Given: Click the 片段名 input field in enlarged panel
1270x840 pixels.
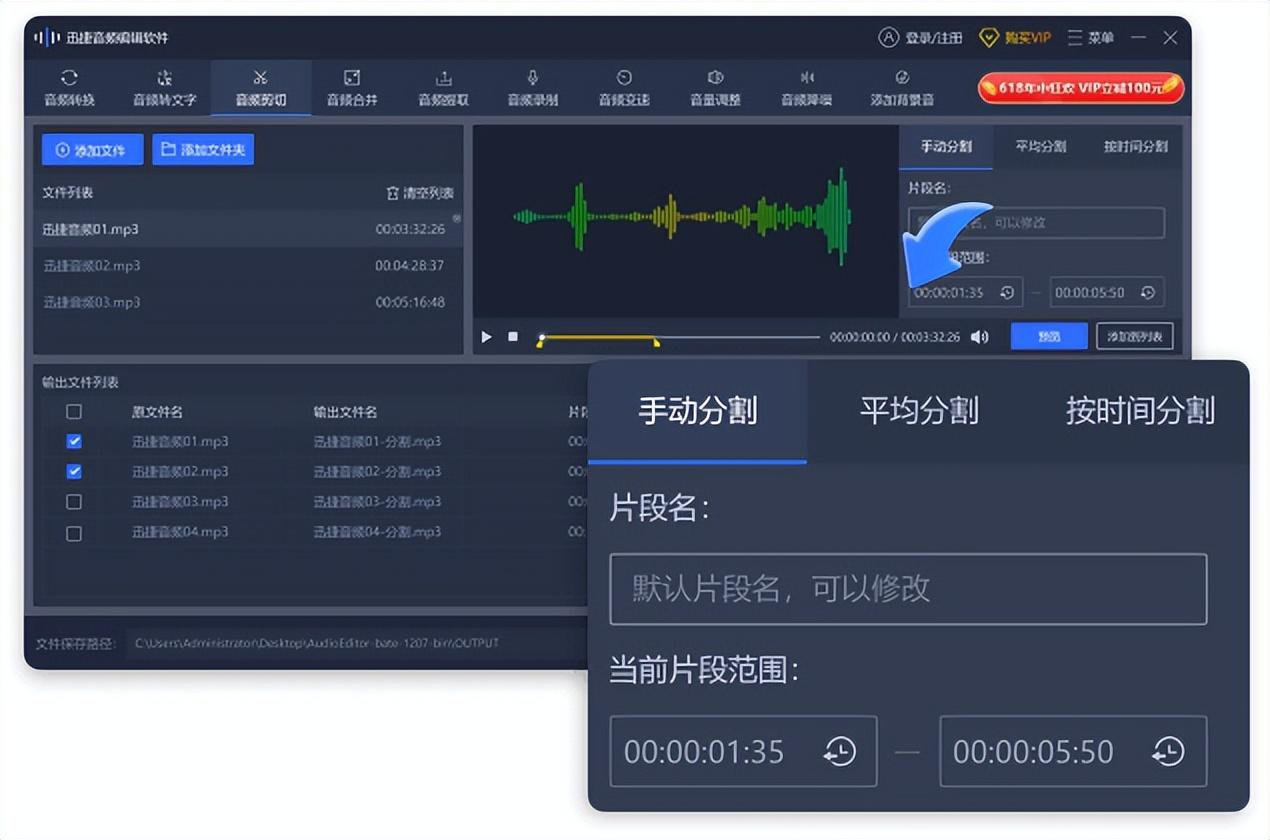Looking at the screenshot, I should click(x=907, y=589).
